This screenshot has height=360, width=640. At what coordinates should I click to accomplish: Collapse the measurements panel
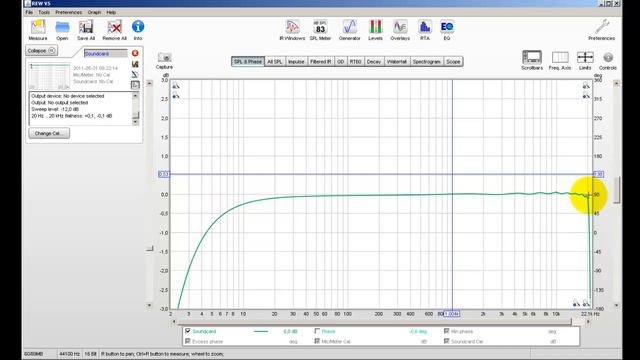pyautogui.click(x=41, y=51)
